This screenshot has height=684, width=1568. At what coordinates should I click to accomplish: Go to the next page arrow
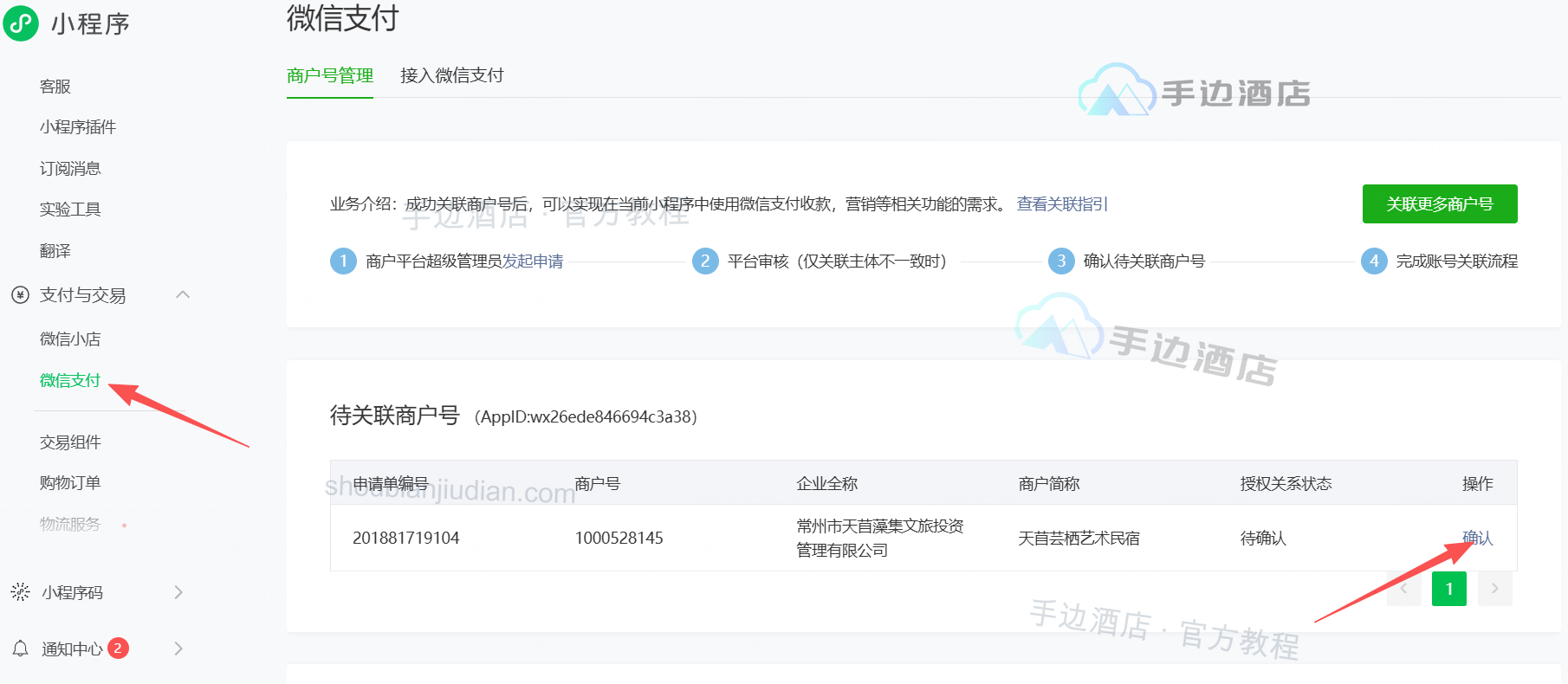click(1495, 589)
